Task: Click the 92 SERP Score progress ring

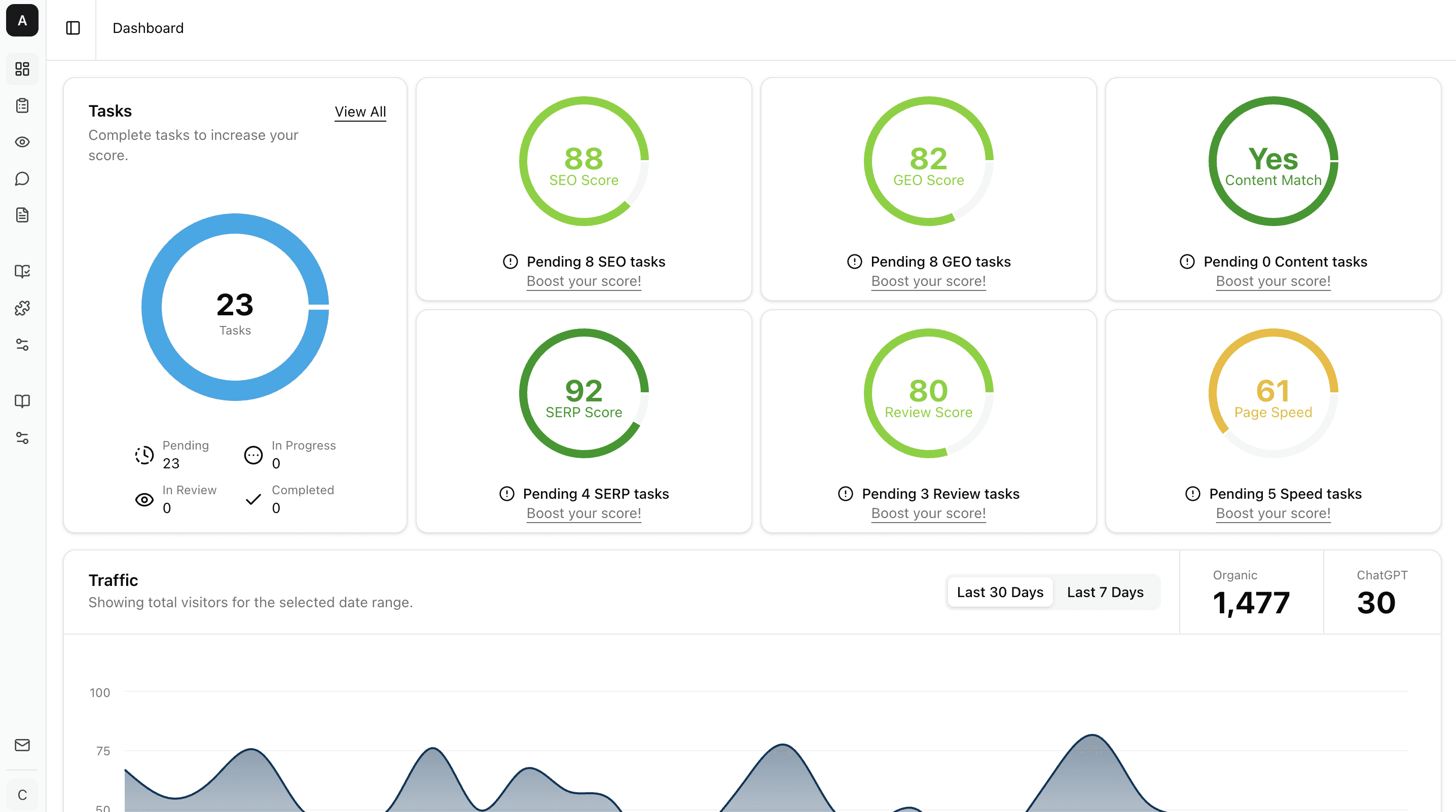Action: pos(584,393)
